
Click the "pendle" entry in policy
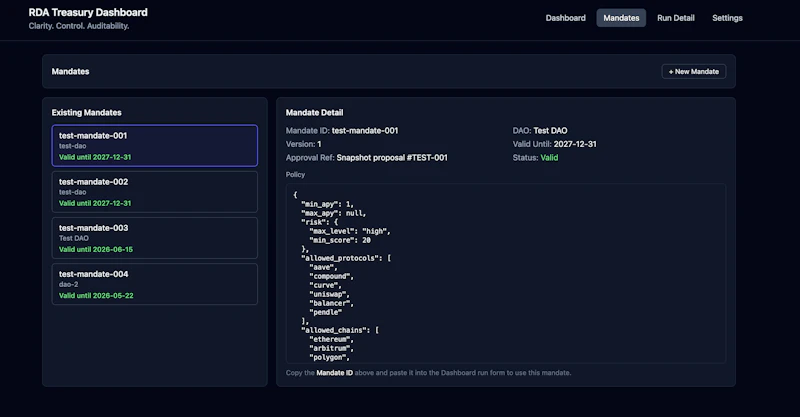coord(325,312)
